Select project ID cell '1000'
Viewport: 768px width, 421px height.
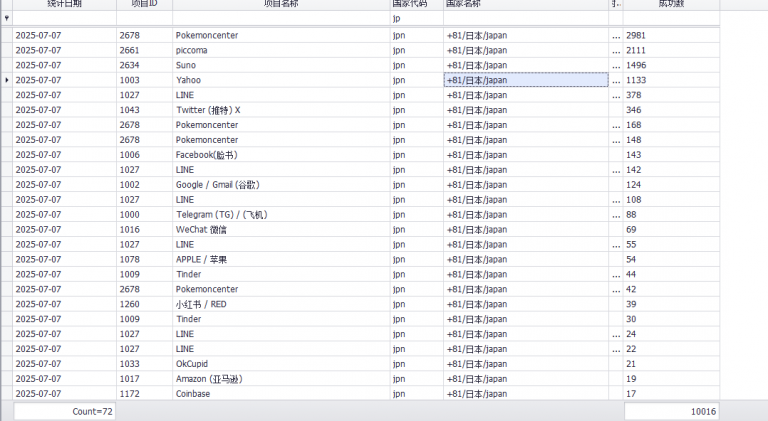click(x=144, y=214)
